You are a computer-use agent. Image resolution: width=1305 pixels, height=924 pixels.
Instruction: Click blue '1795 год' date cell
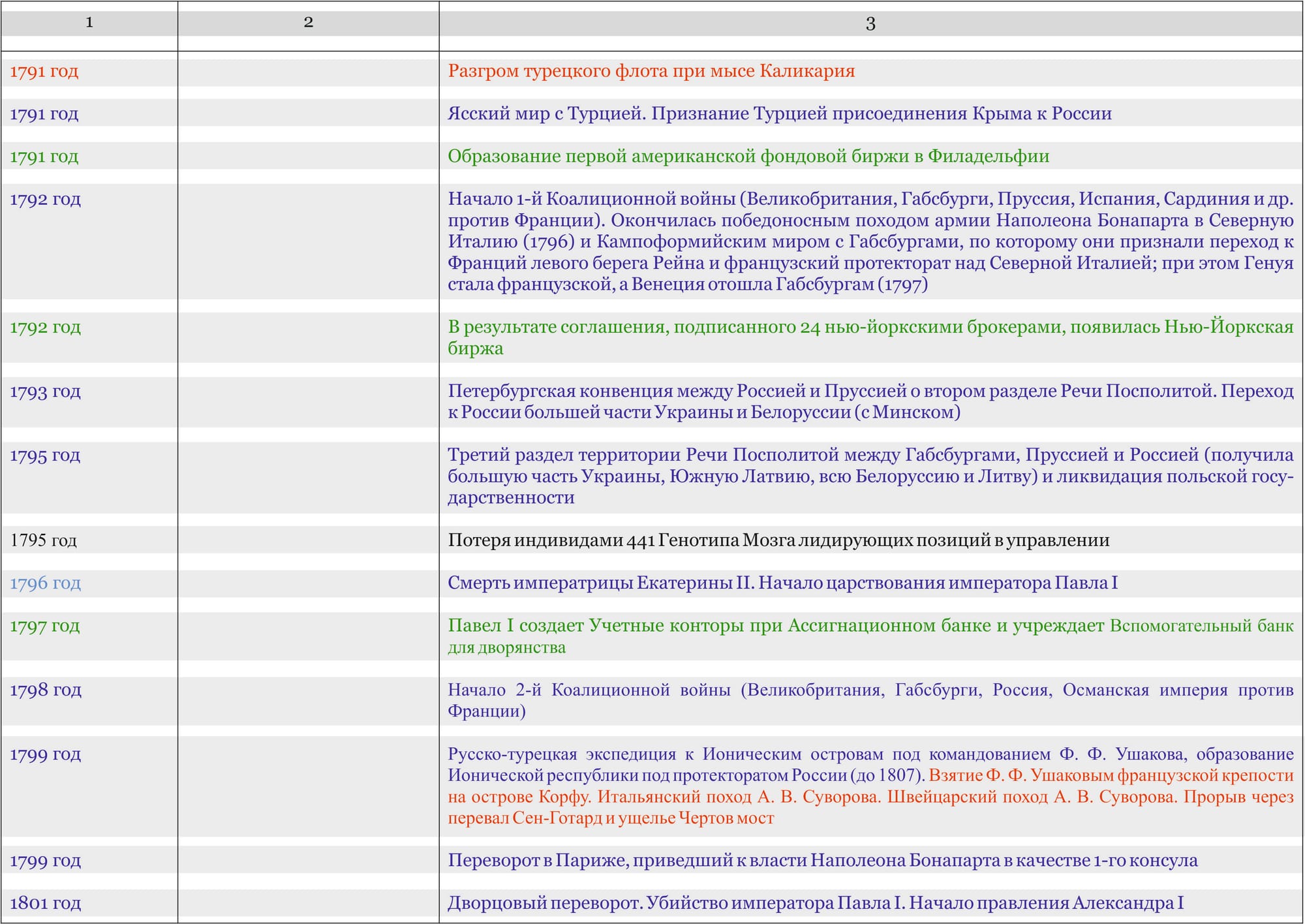(46, 455)
